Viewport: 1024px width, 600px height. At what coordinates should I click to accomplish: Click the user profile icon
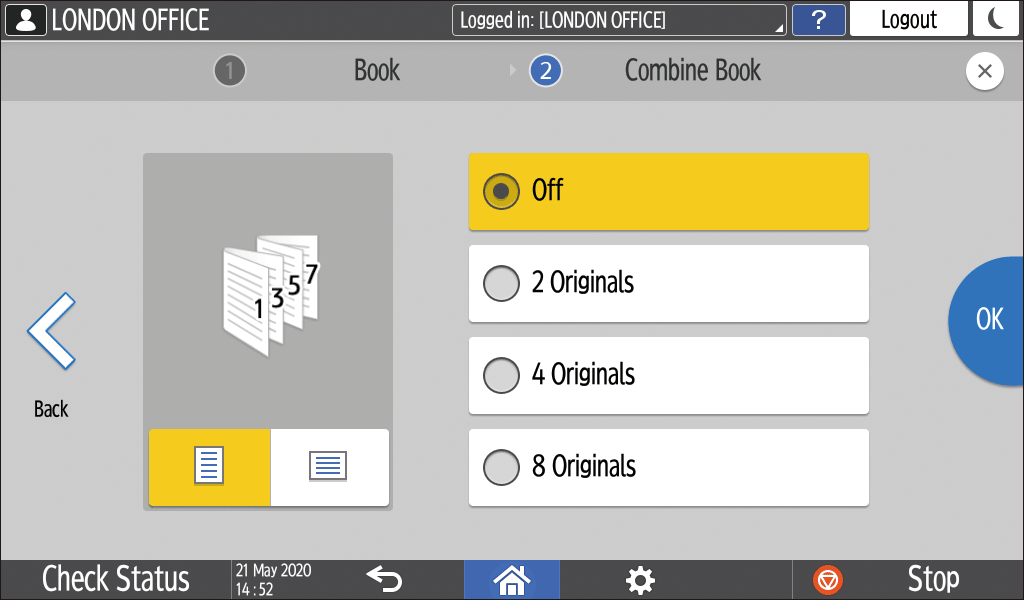pos(25,19)
